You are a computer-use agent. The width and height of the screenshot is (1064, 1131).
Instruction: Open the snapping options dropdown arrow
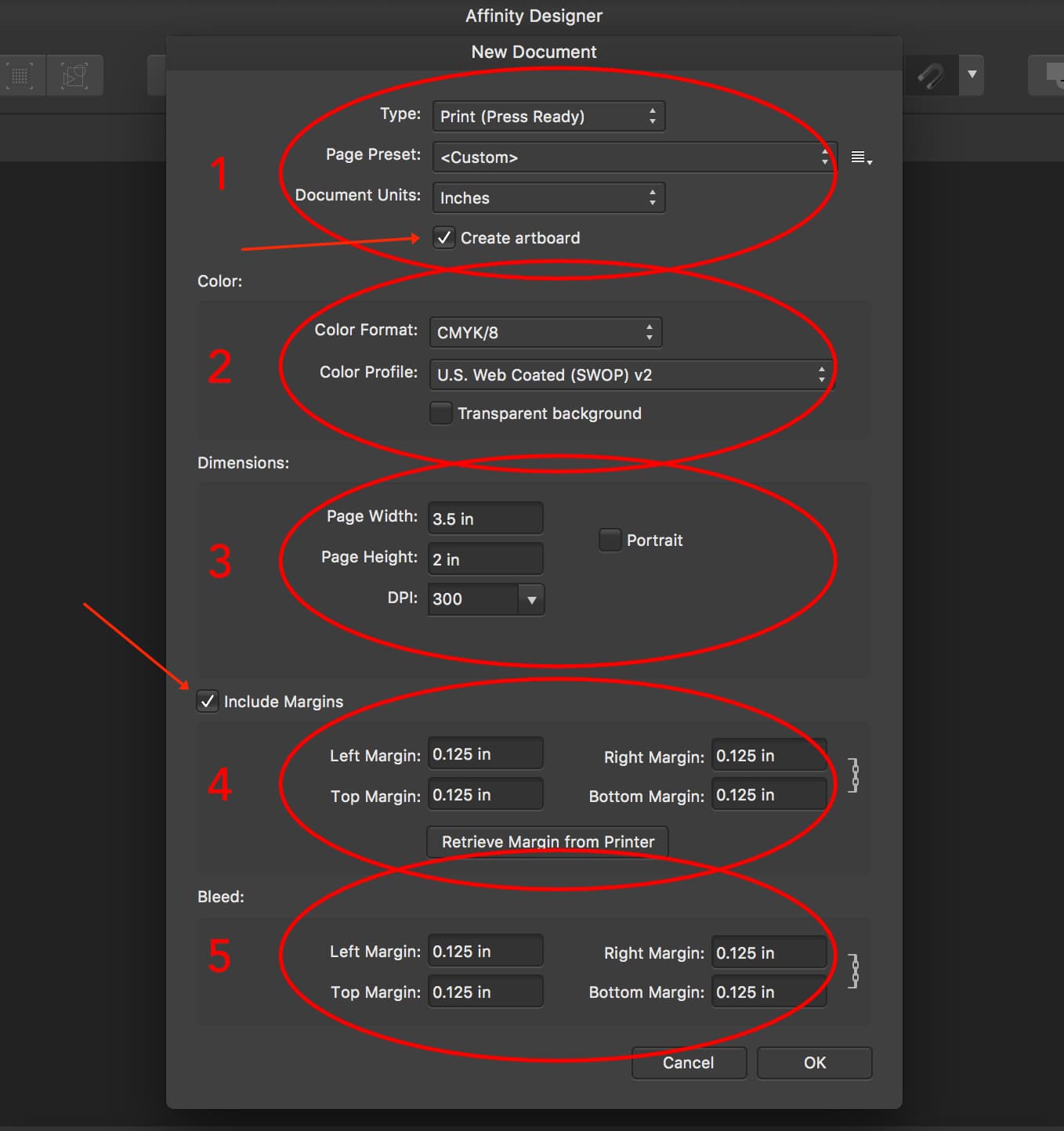tap(972, 75)
